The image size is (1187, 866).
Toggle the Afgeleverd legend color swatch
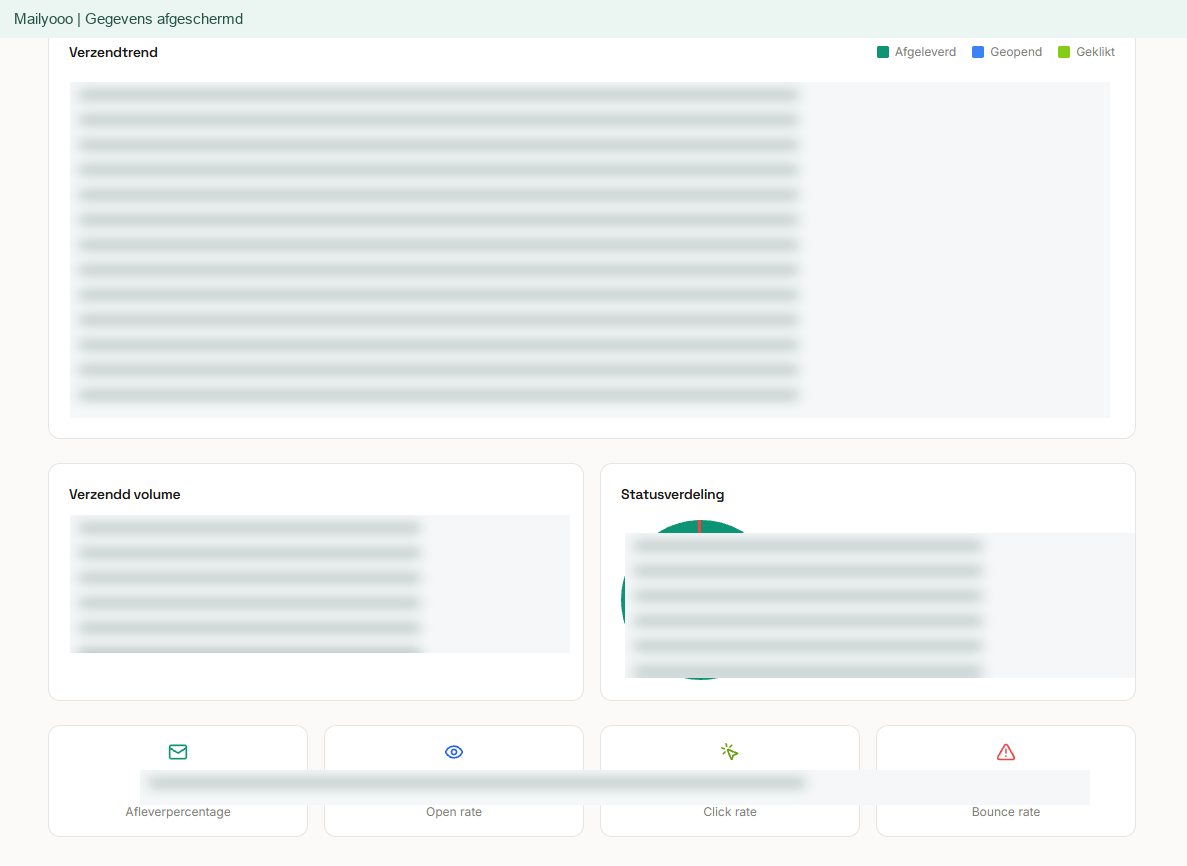[x=883, y=52]
